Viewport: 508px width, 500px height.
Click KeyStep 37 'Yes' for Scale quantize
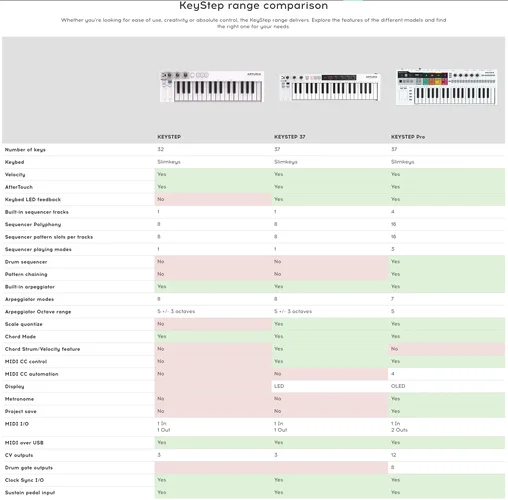coord(278,324)
